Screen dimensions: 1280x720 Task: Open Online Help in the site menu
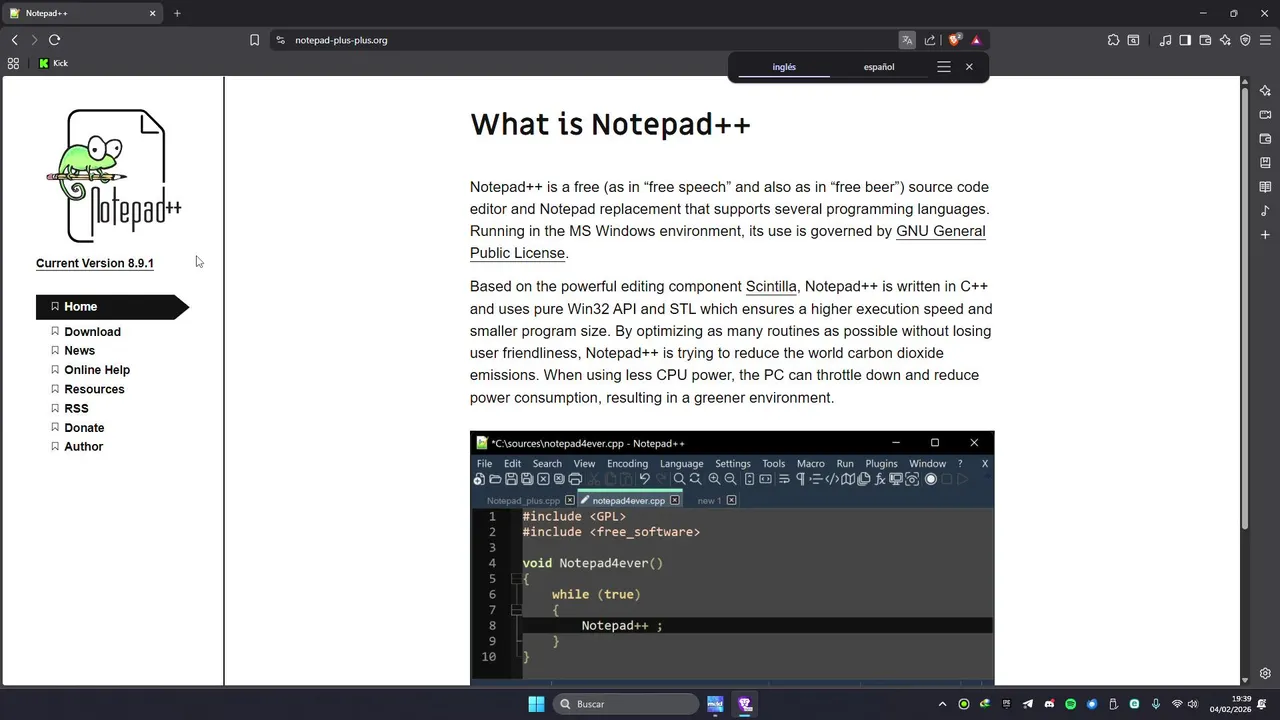(97, 370)
